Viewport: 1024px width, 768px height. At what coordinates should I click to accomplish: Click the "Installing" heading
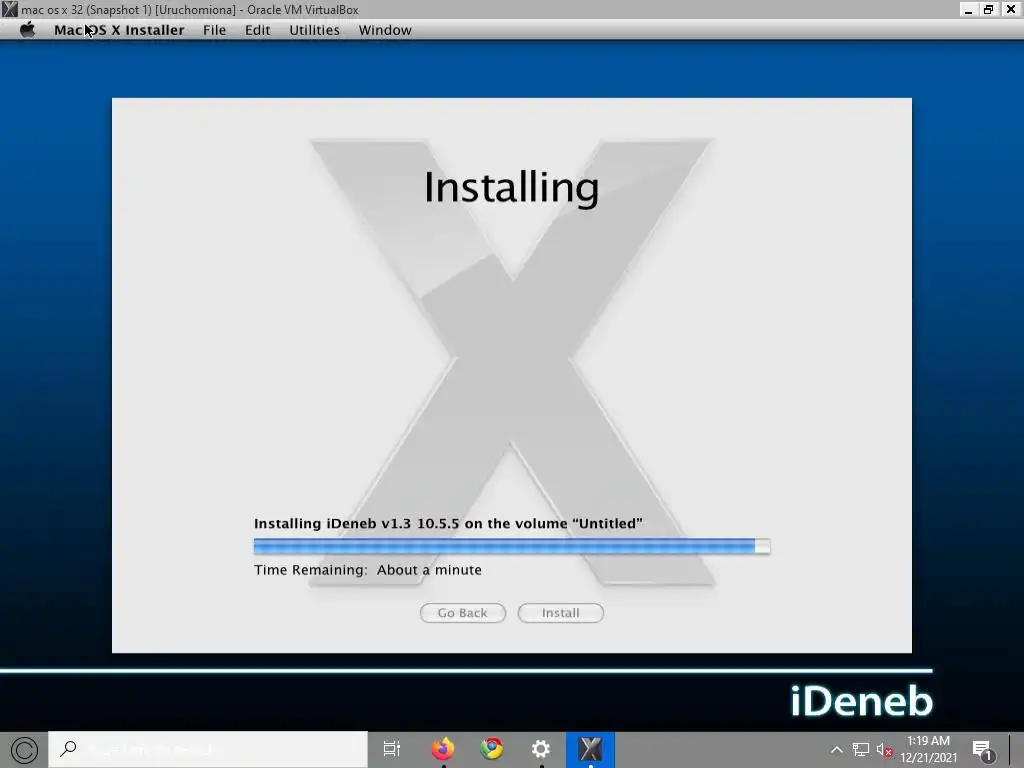tap(511, 188)
